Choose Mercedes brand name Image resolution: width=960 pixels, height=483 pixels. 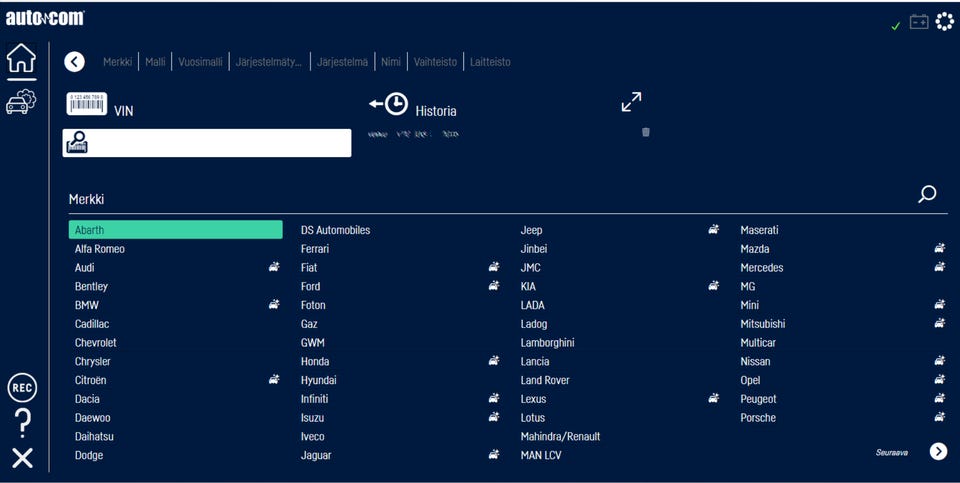762,267
